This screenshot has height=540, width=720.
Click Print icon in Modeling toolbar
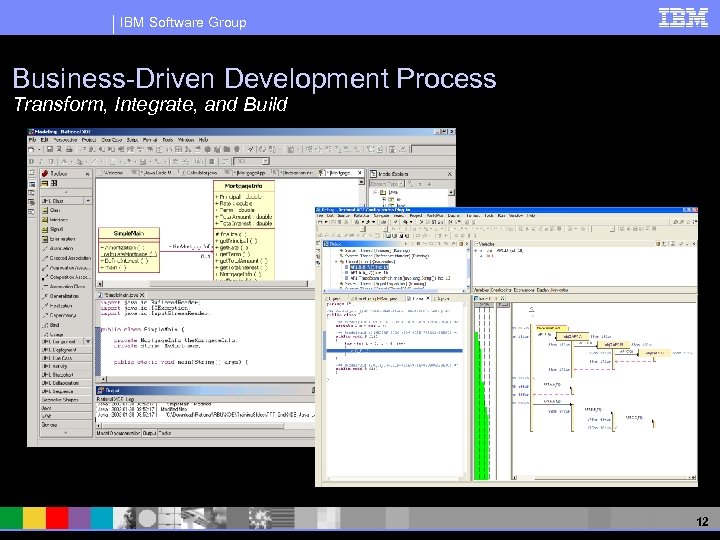click(69, 149)
